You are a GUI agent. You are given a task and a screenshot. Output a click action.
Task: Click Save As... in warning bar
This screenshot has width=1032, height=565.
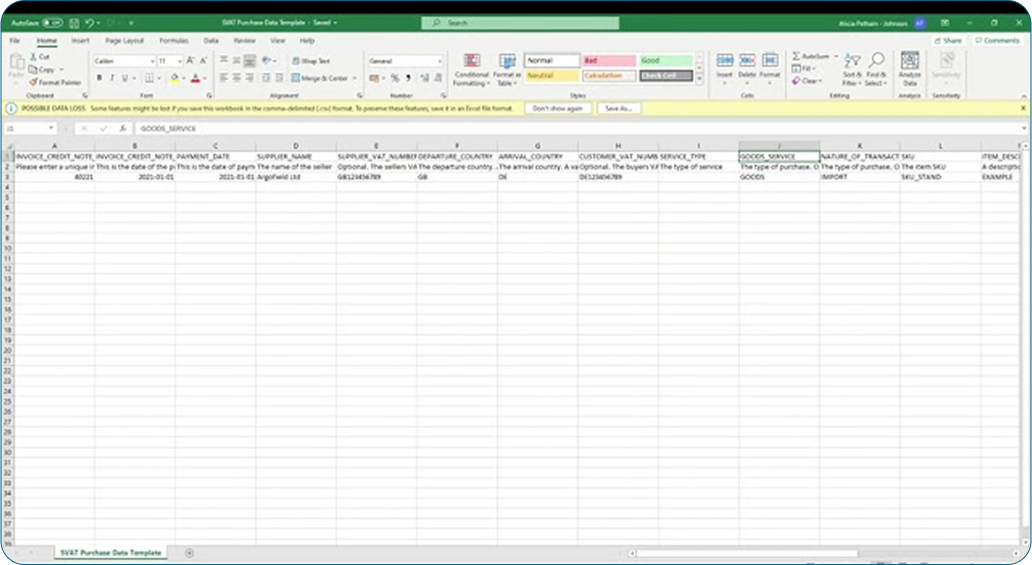618,108
